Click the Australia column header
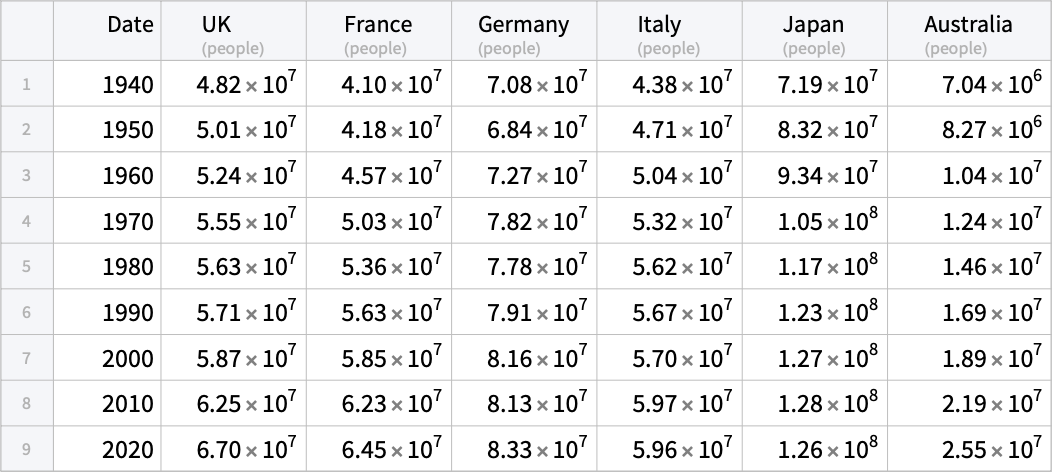The image size is (1053, 473). pos(969,31)
